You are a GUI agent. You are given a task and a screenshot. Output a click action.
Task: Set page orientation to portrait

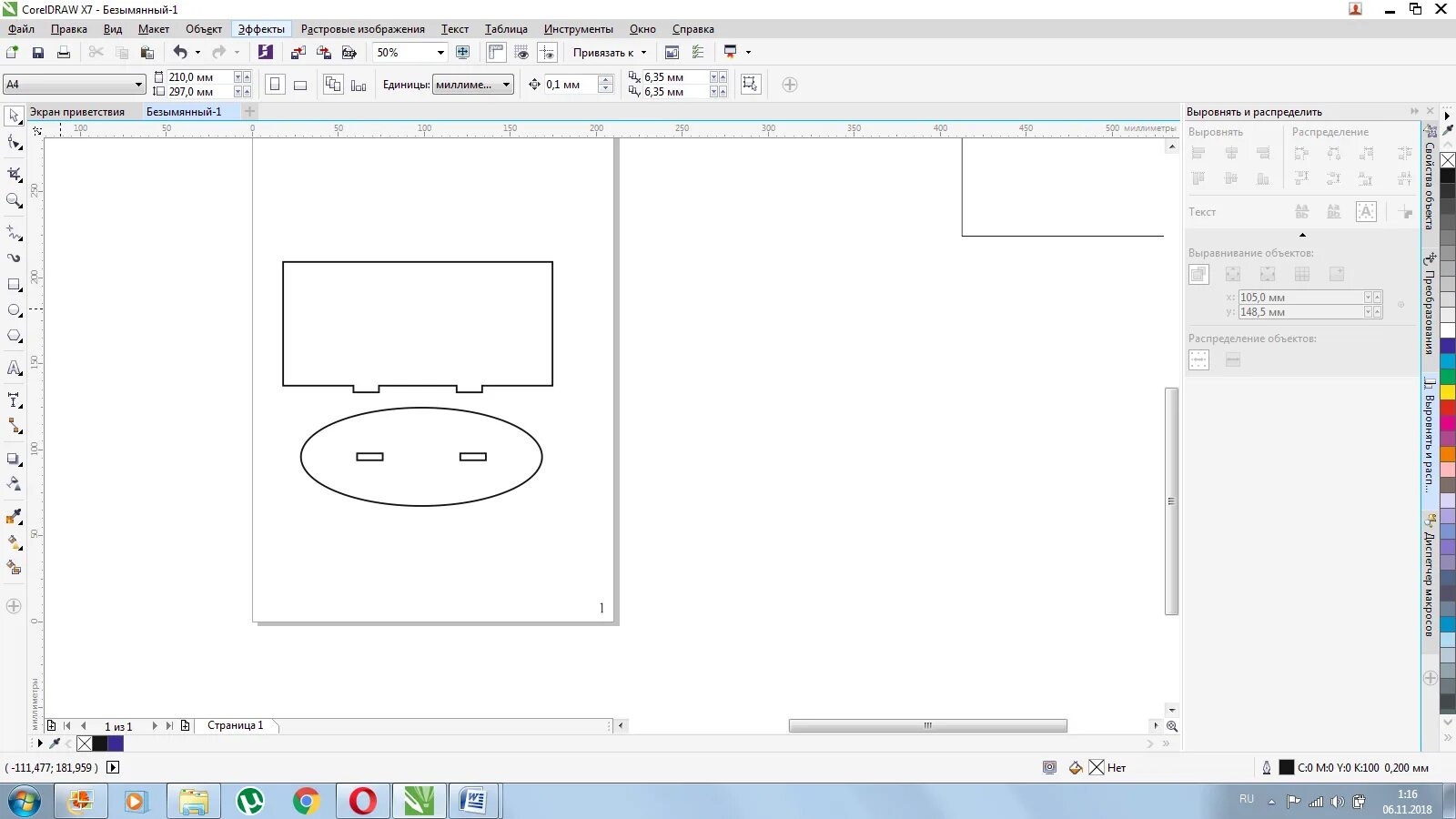tap(275, 85)
